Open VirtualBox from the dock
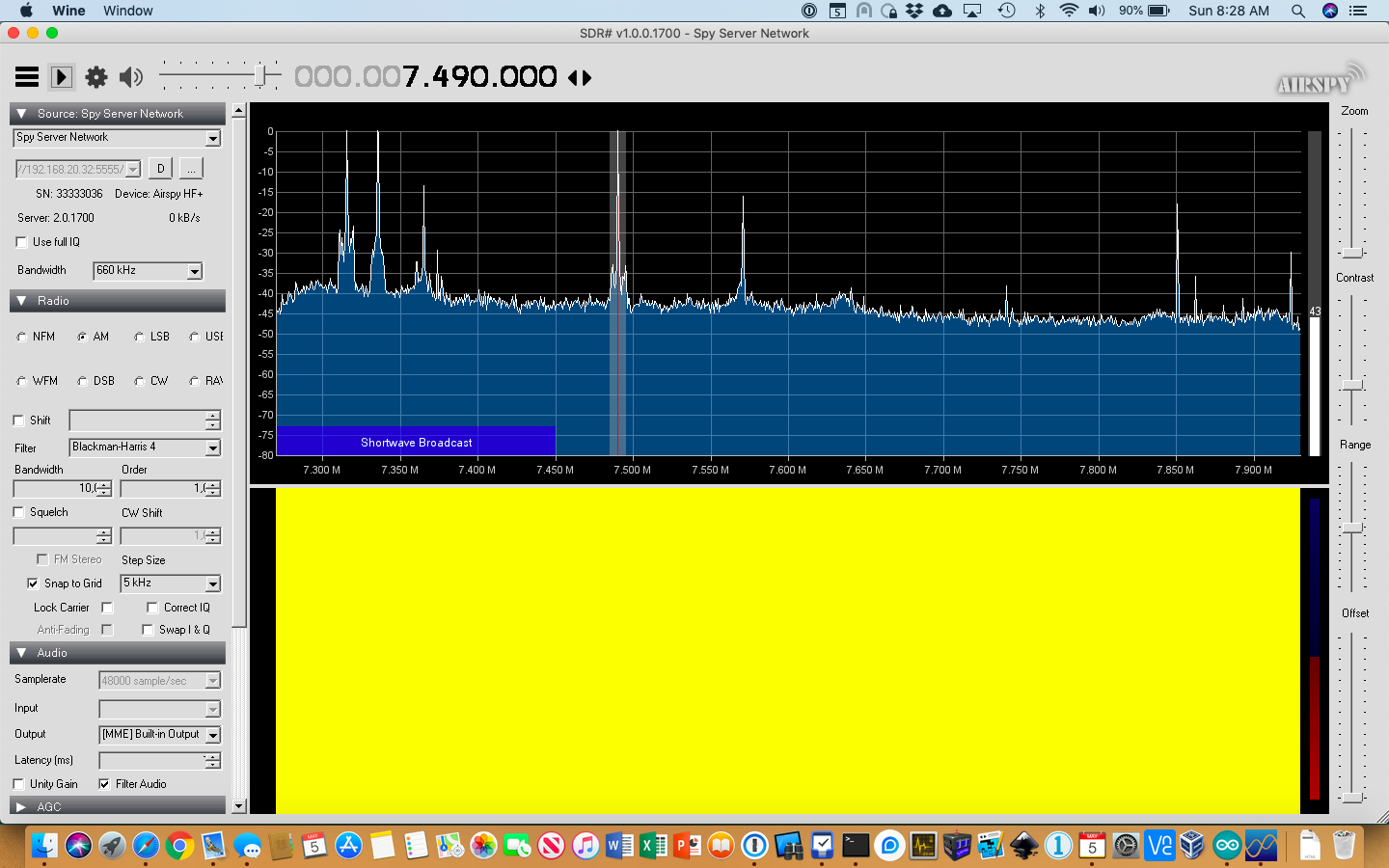 pos(1193,846)
